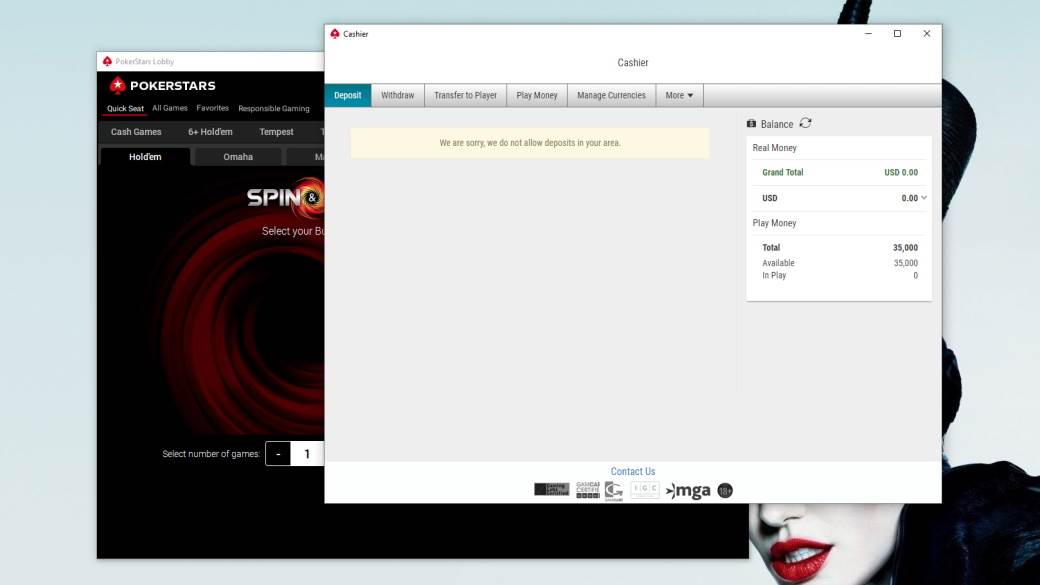
Task: Open the More dropdown in Cashier
Action: pyautogui.click(x=680, y=96)
